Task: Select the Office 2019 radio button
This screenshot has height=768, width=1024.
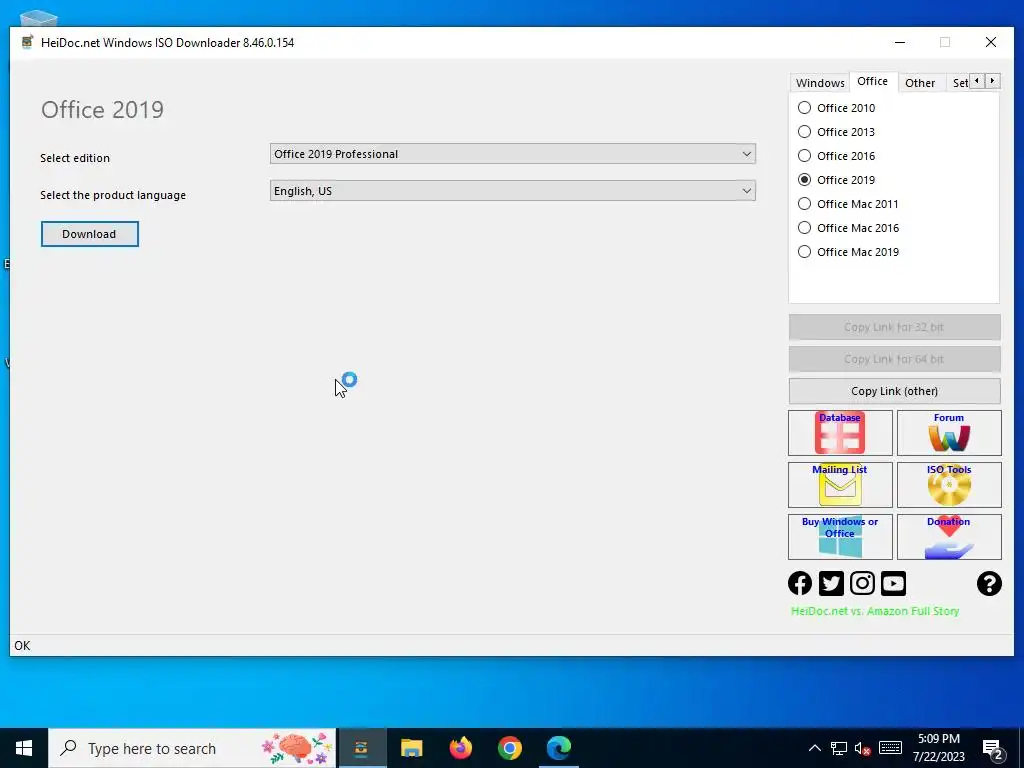Action: 805,180
